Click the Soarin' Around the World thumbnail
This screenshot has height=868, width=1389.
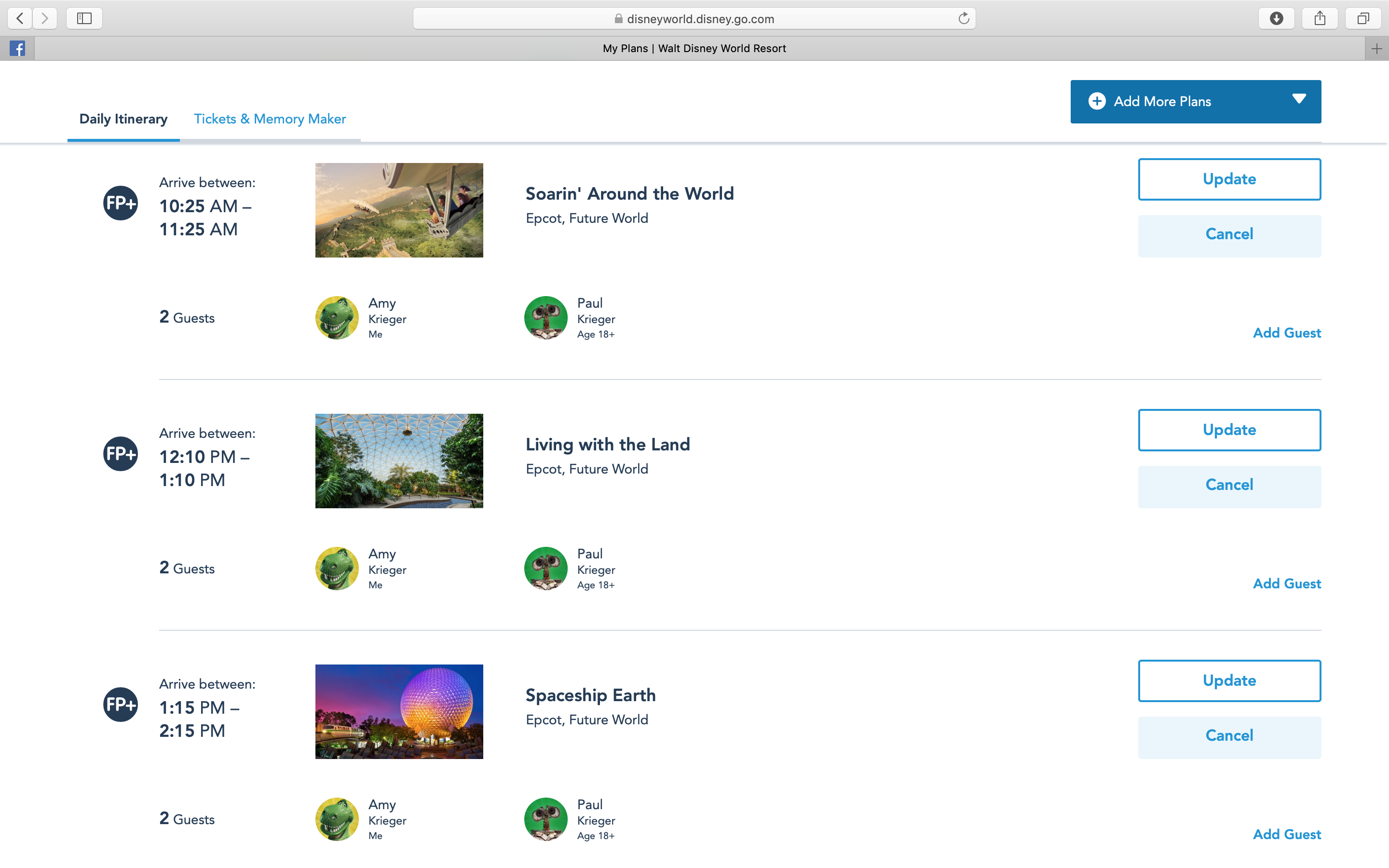click(x=399, y=210)
